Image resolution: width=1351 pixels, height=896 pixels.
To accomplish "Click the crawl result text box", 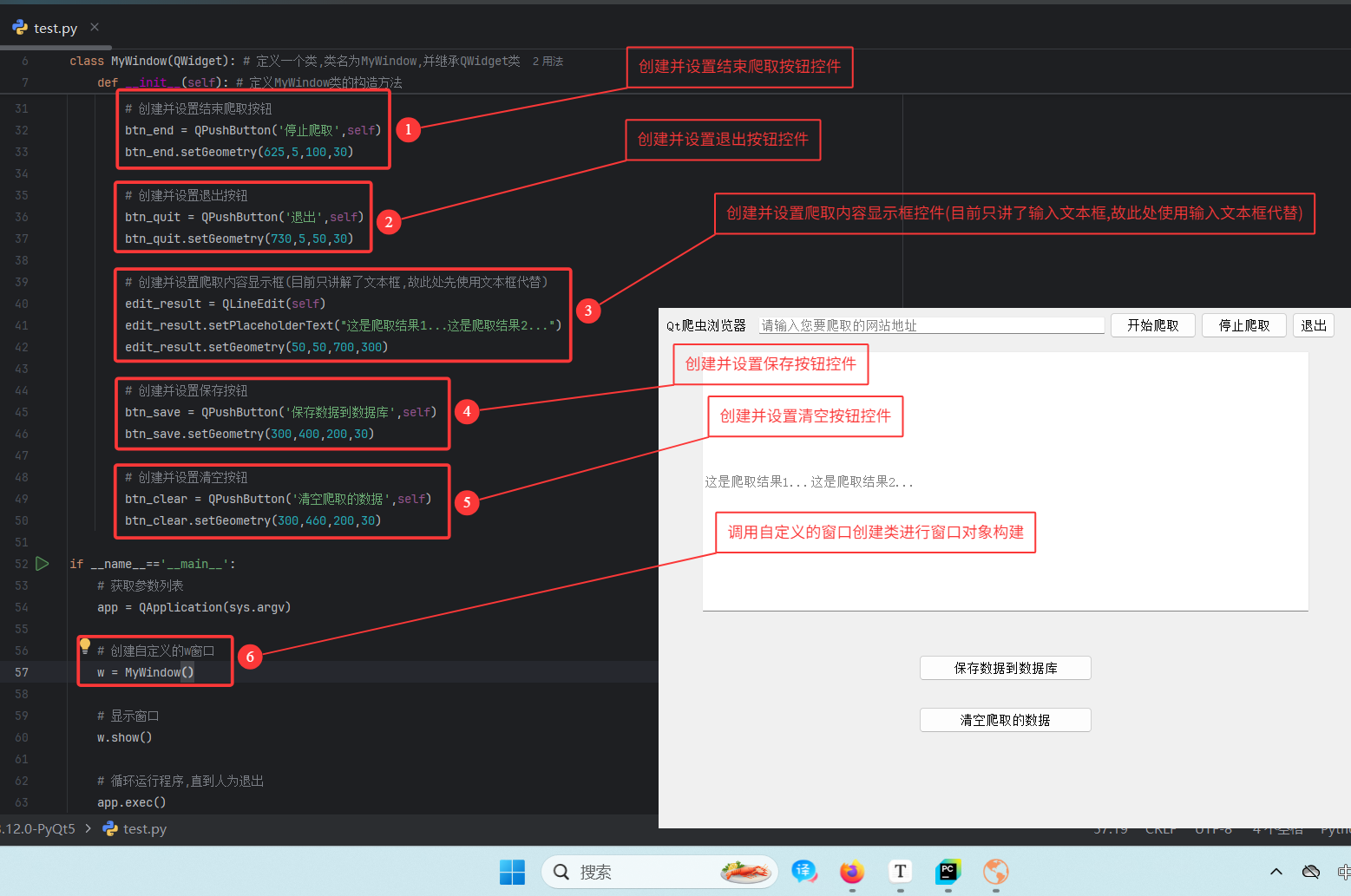I will [x=1006, y=481].
